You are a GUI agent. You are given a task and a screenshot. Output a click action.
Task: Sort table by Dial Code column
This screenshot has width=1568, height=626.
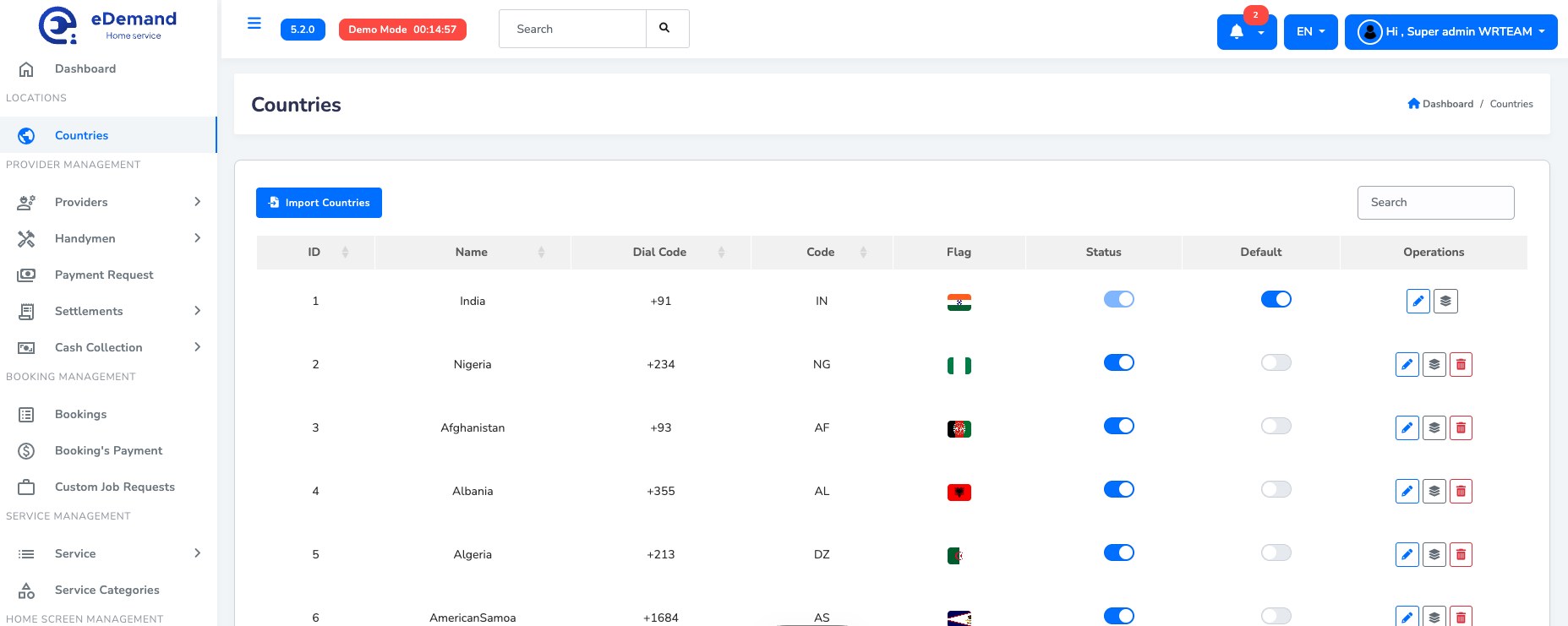point(660,252)
